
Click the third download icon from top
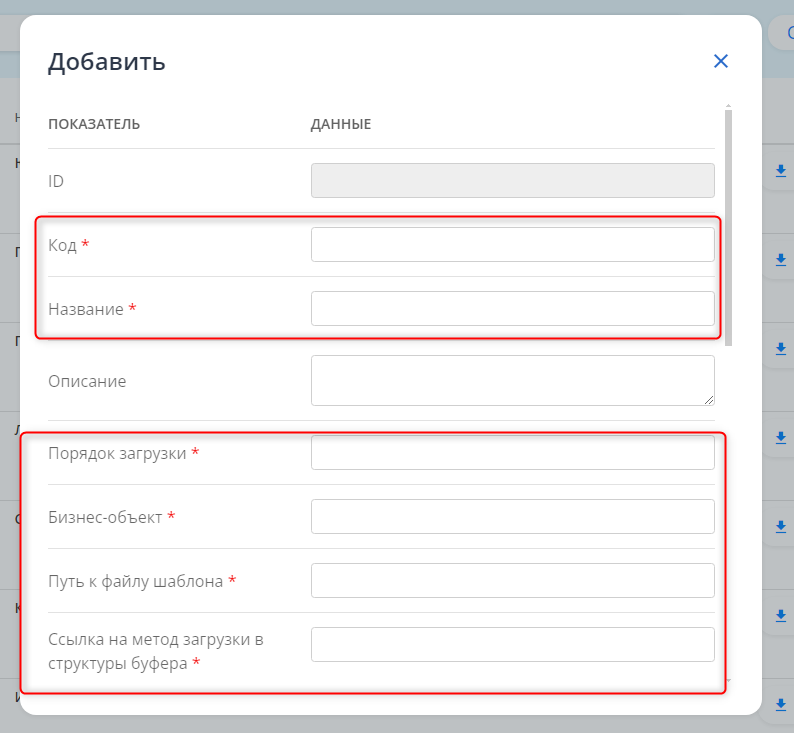click(x=781, y=349)
